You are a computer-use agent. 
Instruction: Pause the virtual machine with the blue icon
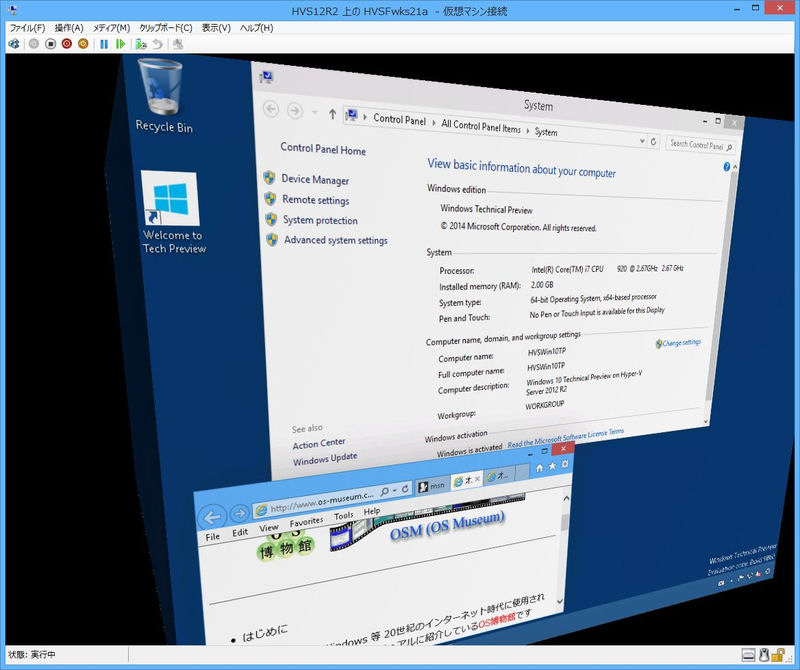click(104, 44)
